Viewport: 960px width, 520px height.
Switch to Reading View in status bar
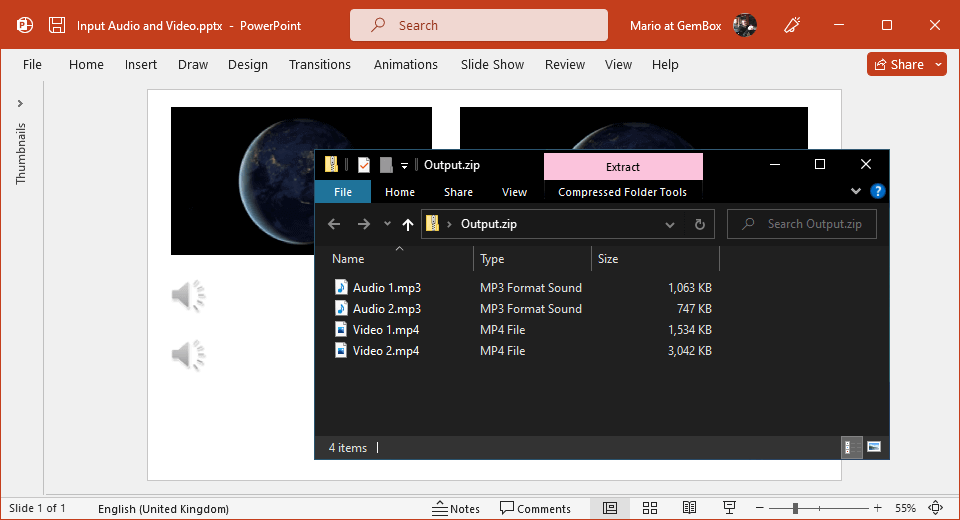689,508
